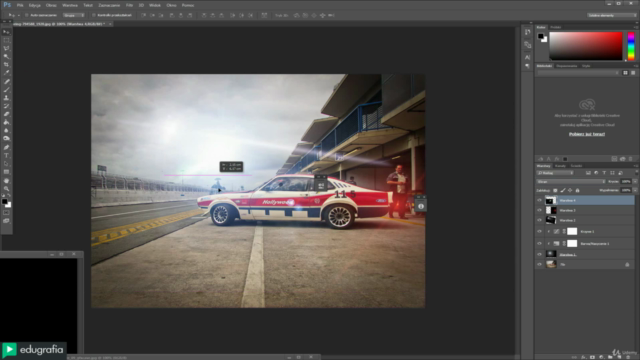Image resolution: width=640 pixels, height=360 pixels.
Task: Open the Layers panel flyout menu
Action: pos(636,166)
